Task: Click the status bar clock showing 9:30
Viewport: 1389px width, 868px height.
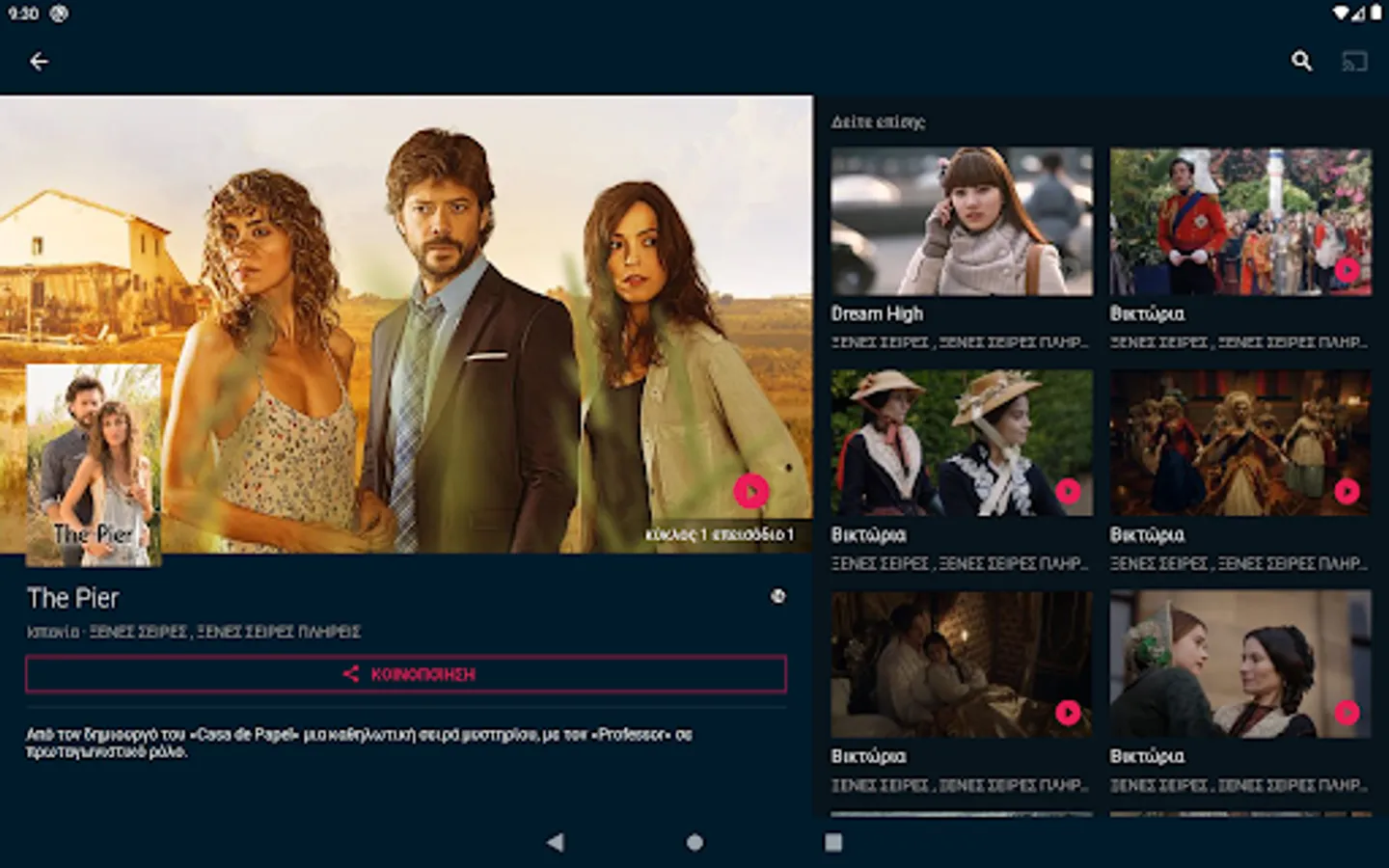Action: (x=23, y=14)
